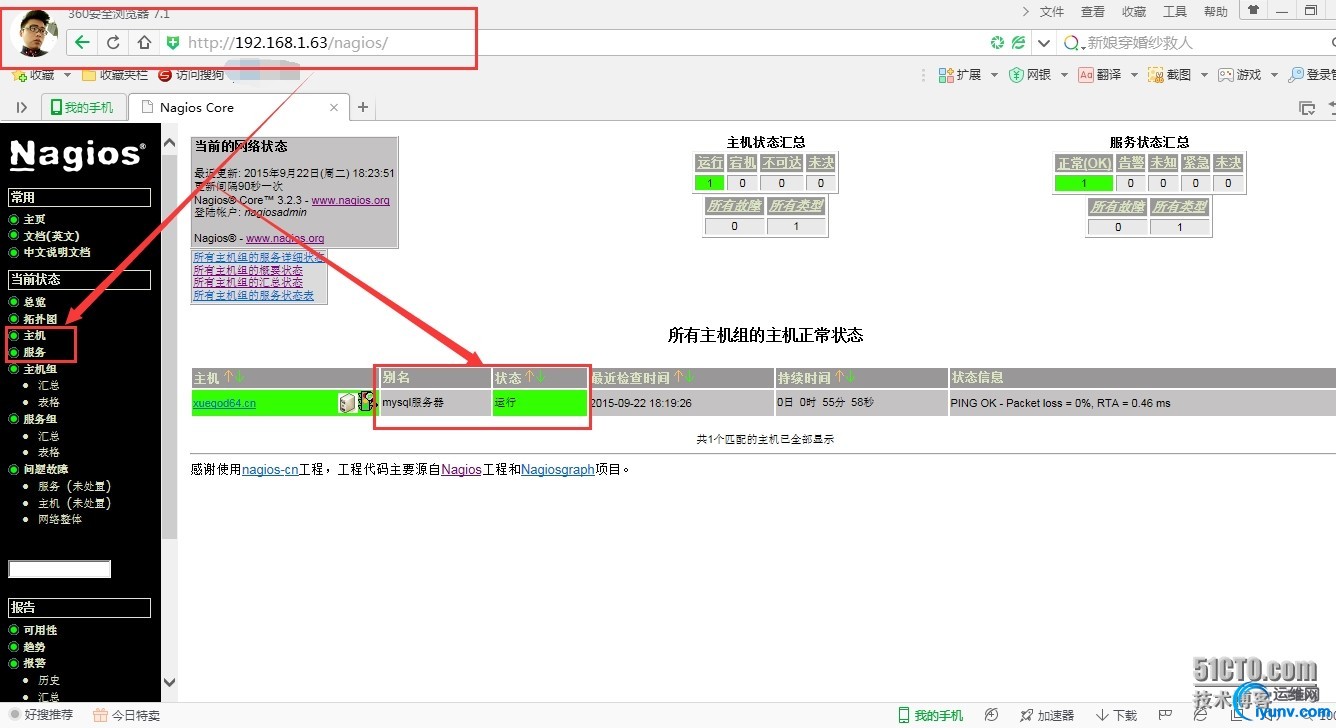Open the 总览 overview link
The height and width of the screenshot is (728, 1336).
[x=35, y=302]
